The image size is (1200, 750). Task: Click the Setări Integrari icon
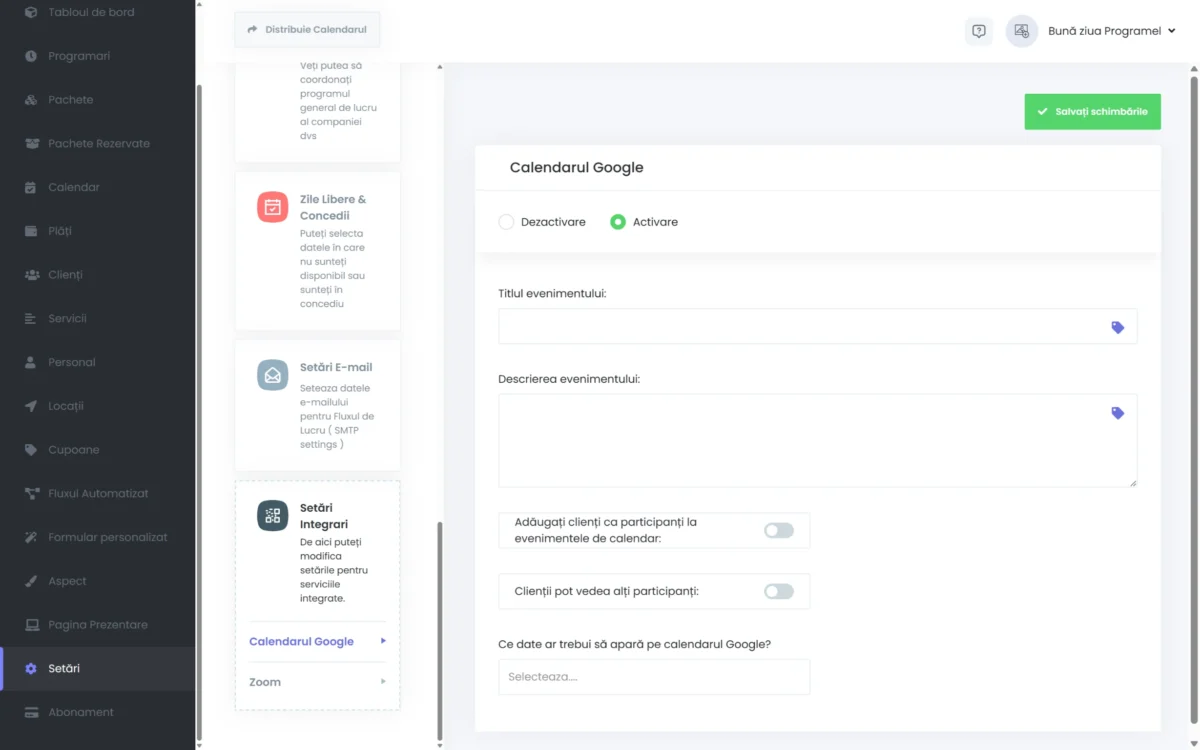click(x=272, y=515)
